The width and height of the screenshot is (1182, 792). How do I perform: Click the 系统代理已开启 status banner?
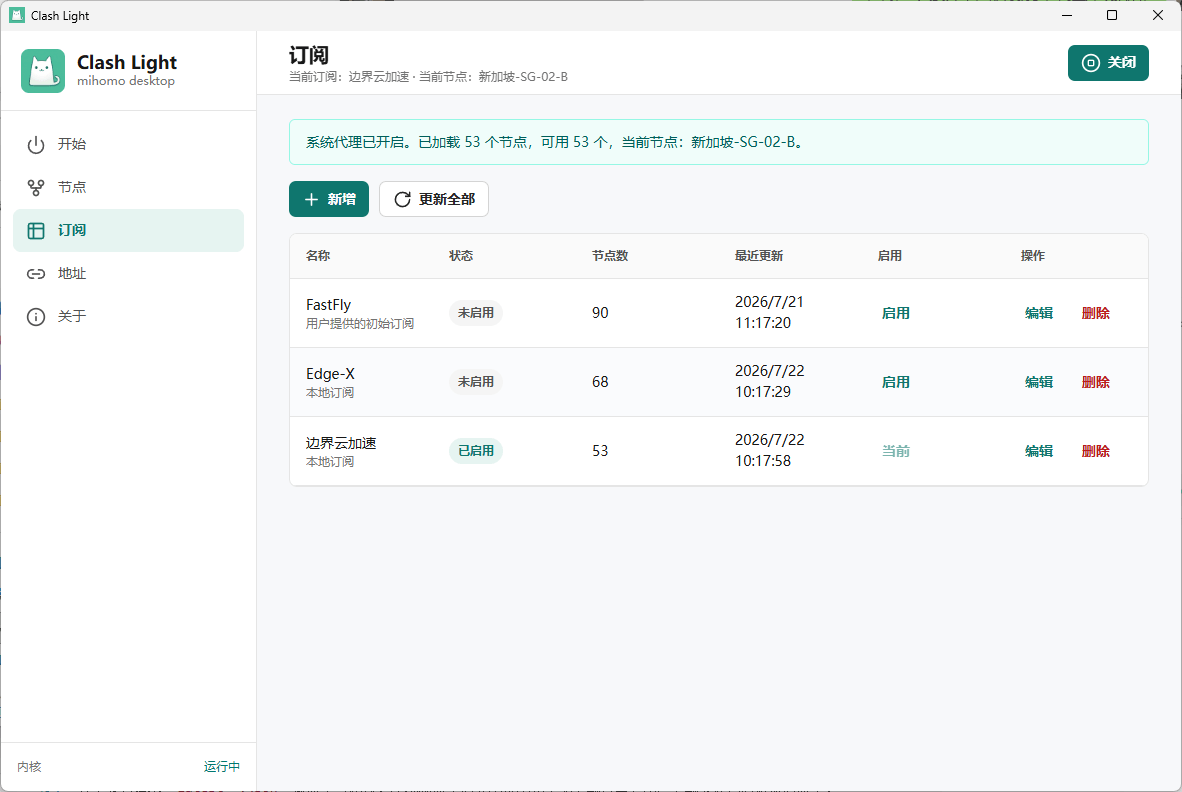[x=718, y=142]
